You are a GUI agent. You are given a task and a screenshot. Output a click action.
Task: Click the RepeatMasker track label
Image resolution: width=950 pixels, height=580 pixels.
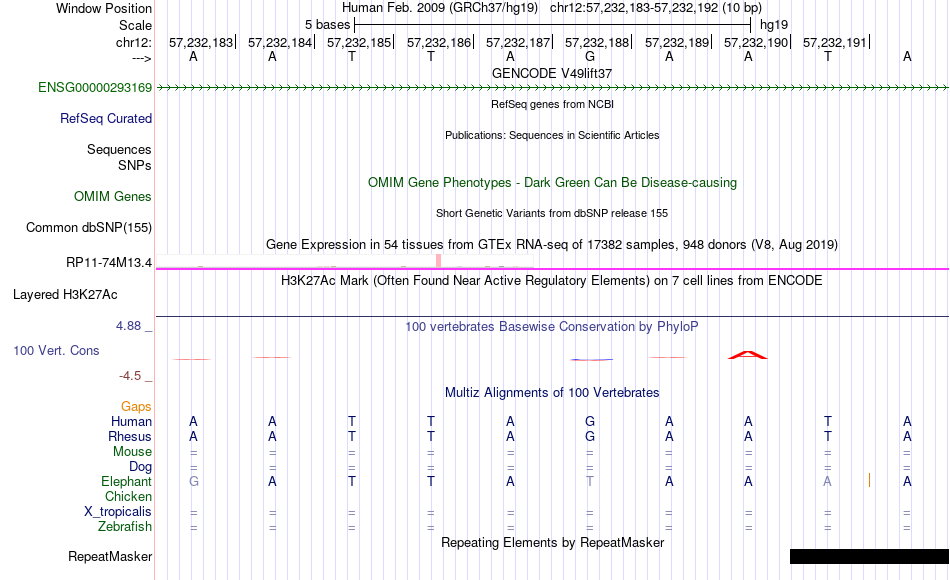[x=110, y=557]
